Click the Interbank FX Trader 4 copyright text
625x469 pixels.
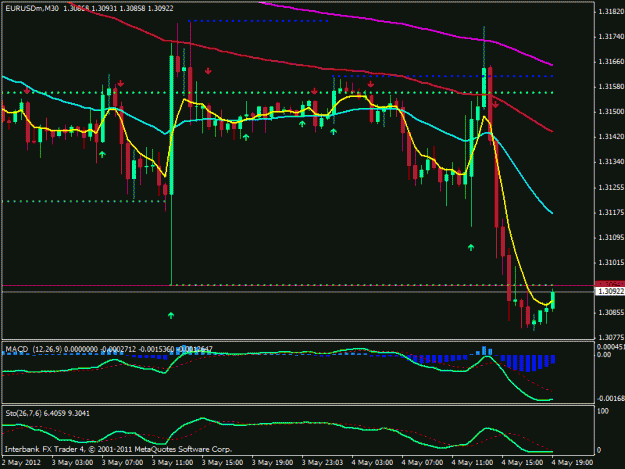click(x=118, y=449)
